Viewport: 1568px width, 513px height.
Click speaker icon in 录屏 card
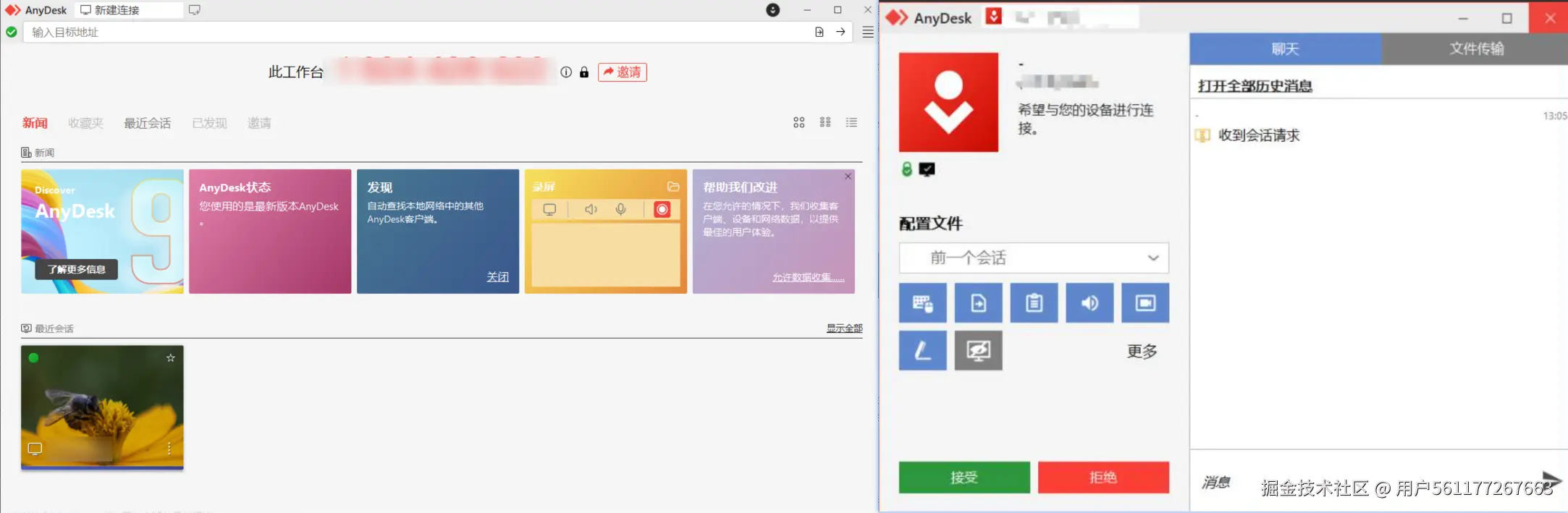pyautogui.click(x=591, y=210)
